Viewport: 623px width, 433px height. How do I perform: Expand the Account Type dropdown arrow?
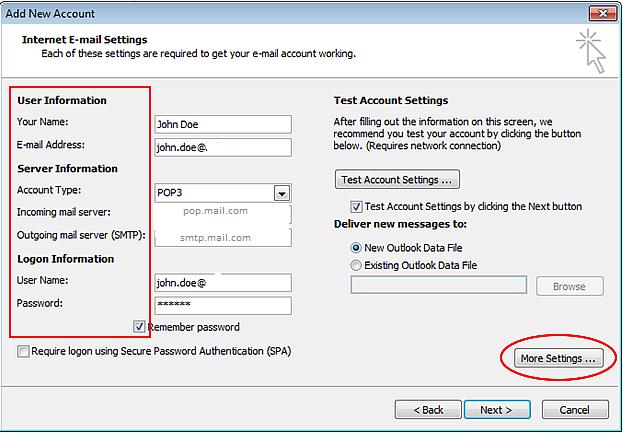coord(282,193)
